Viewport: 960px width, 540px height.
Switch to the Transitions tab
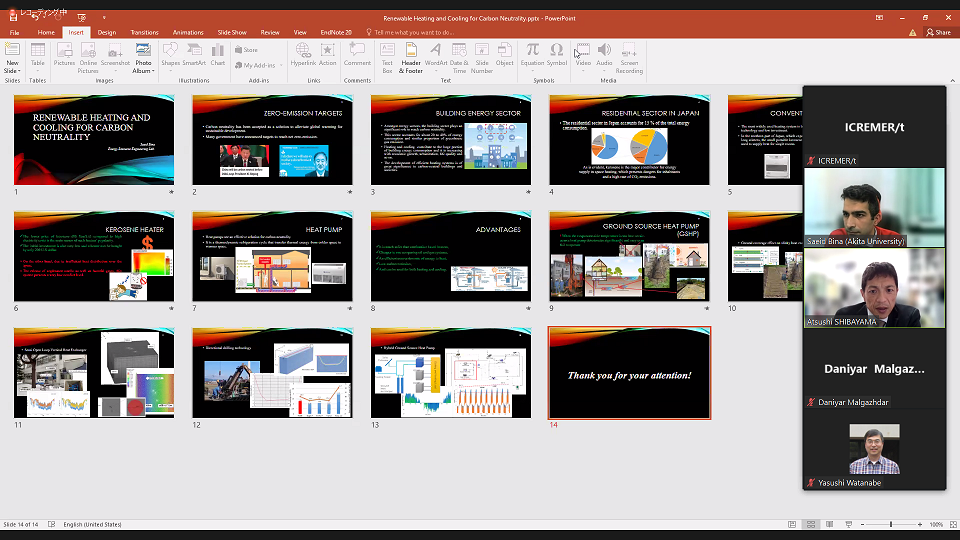coord(144,32)
